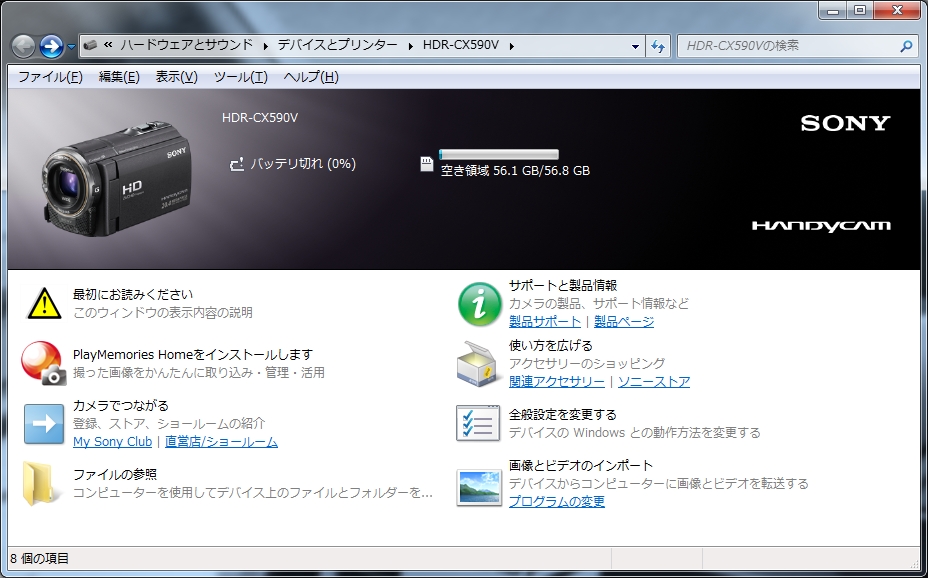The height and width of the screenshot is (578, 928).
Task: Click the PlayMemories Home camera ball icon
Action: click(43, 363)
